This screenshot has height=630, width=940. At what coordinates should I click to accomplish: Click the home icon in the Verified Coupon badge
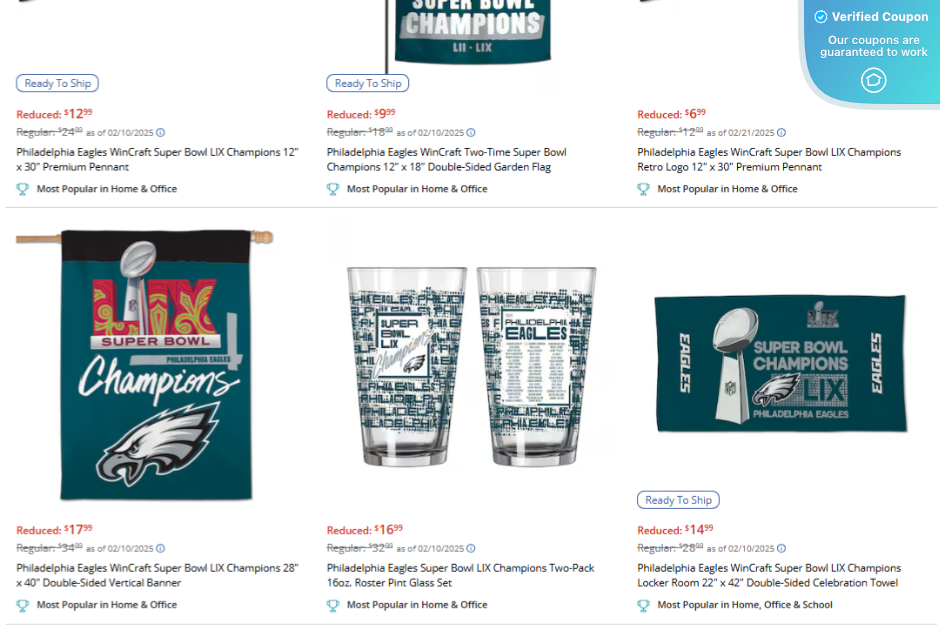click(872, 79)
